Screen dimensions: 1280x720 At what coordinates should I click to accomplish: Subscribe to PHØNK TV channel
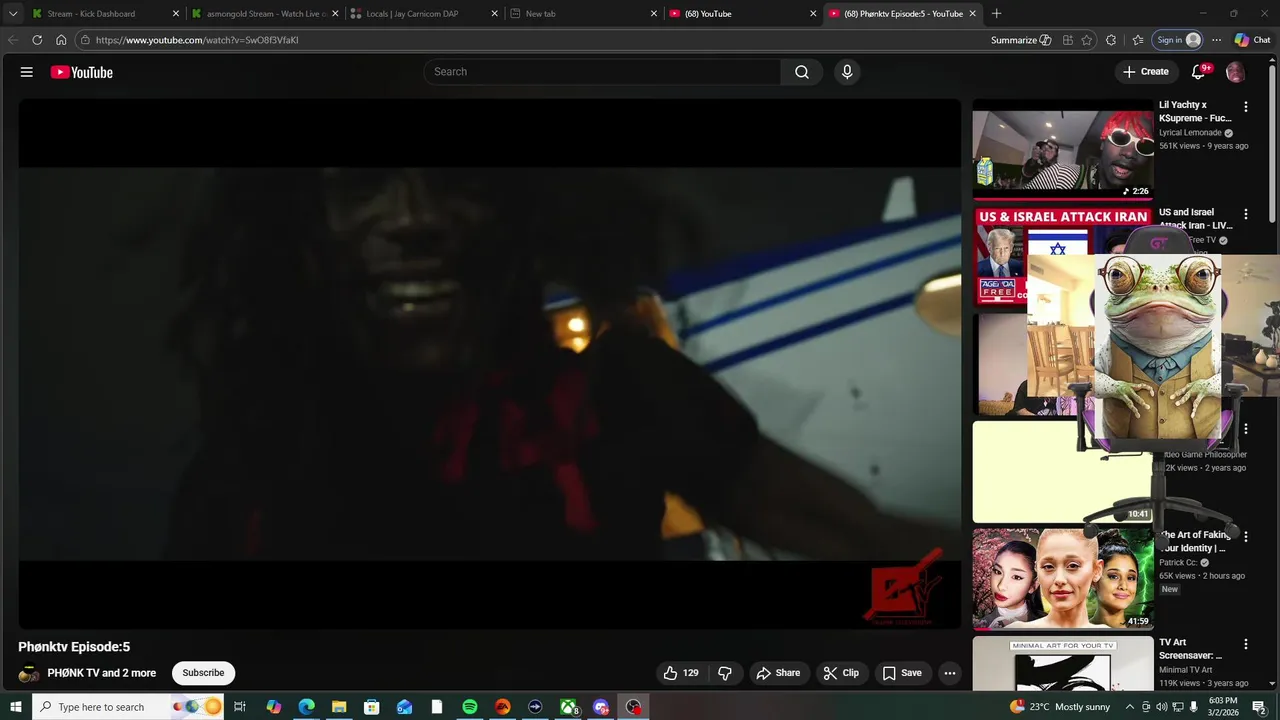tap(203, 673)
